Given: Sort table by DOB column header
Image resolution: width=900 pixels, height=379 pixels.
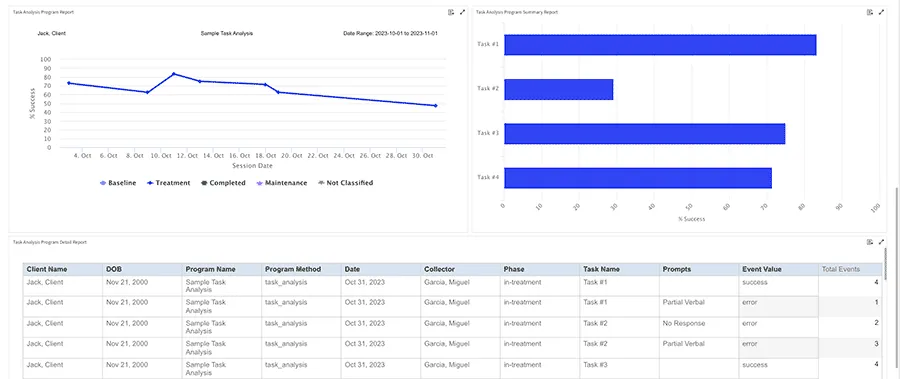Looking at the screenshot, I should point(142,269).
